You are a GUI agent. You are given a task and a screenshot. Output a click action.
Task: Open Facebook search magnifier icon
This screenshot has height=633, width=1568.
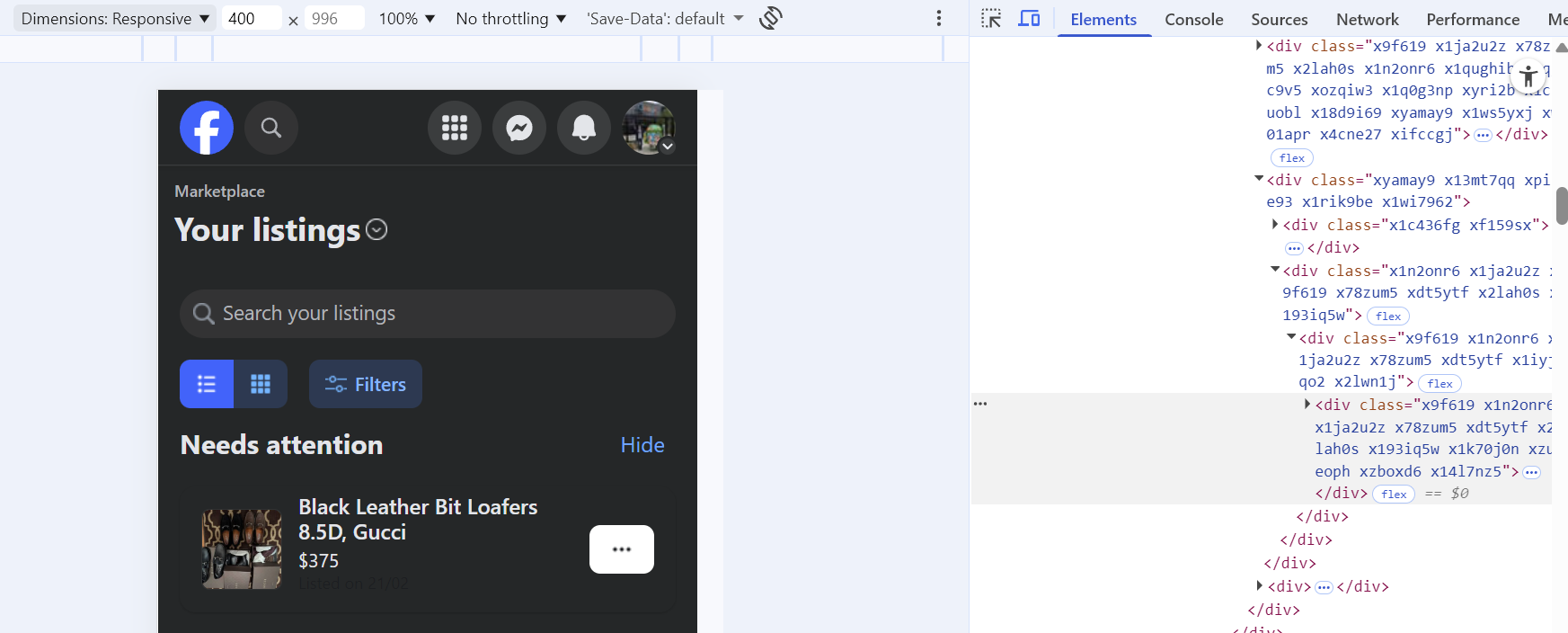pos(271,128)
